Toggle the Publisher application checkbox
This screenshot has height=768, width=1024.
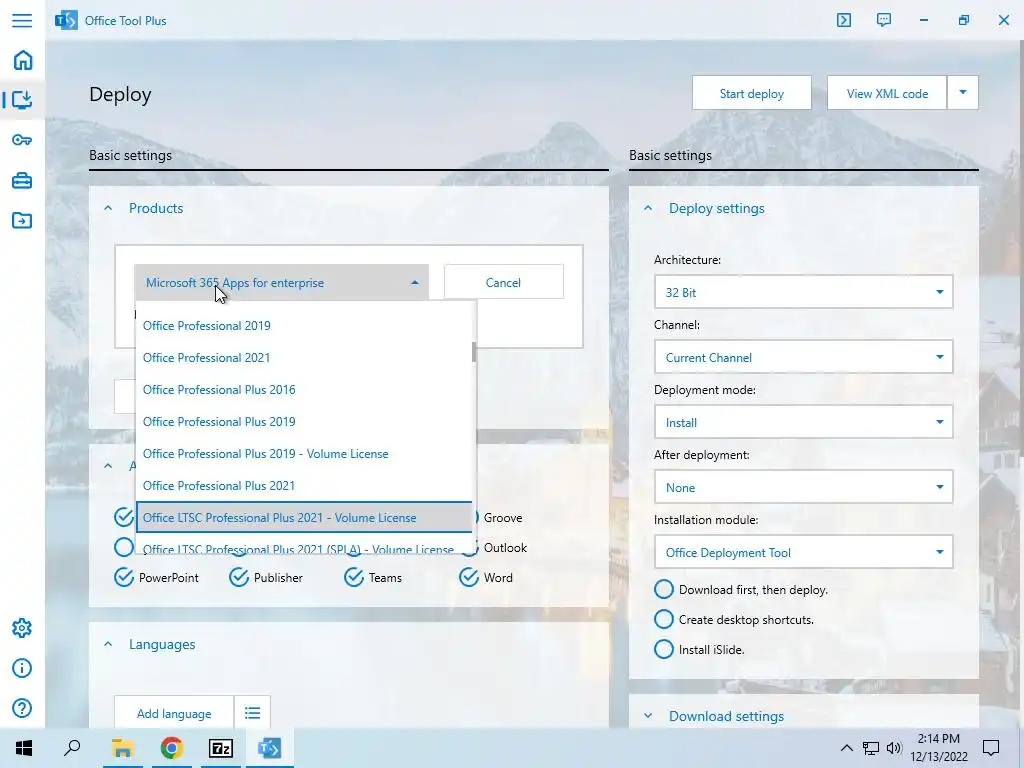pyautogui.click(x=239, y=577)
